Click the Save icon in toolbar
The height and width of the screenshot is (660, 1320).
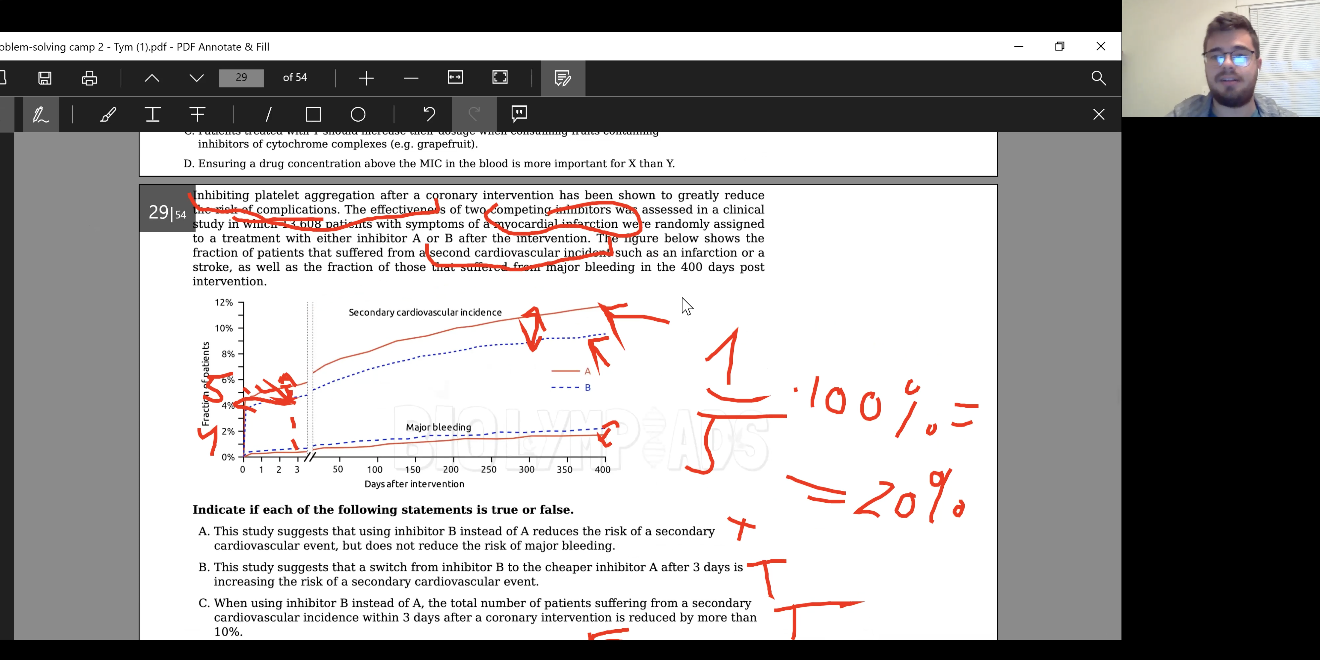click(45, 78)
